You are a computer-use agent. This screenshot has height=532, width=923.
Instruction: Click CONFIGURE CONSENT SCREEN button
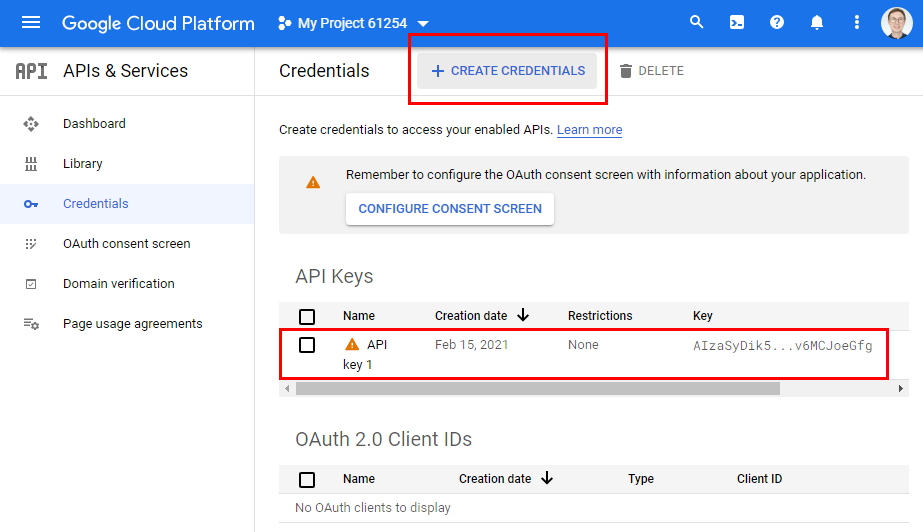(x=450, y=209)
